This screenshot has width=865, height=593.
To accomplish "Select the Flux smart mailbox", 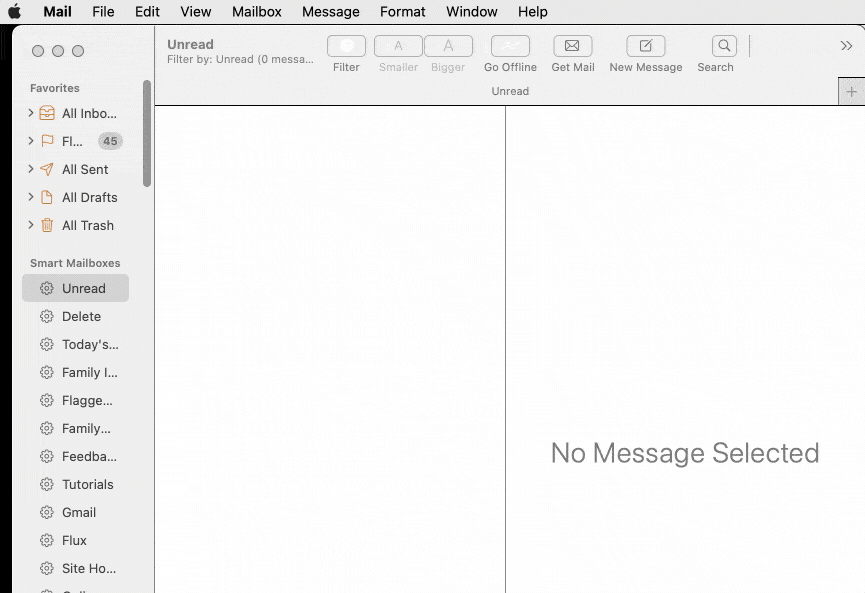I will [x=76, y=540].
